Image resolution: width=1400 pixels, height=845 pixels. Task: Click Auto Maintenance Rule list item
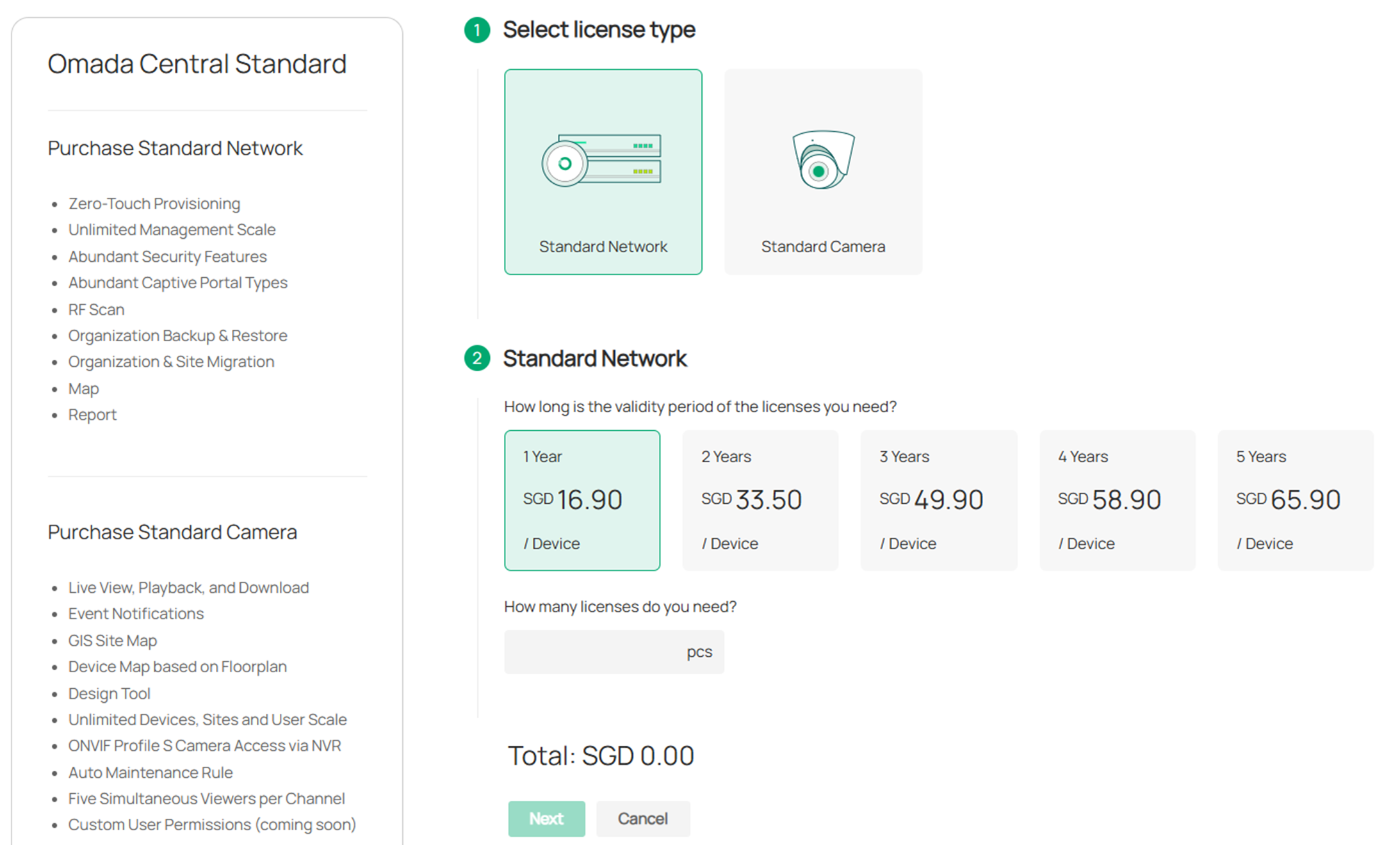click(x=151, y=773)
